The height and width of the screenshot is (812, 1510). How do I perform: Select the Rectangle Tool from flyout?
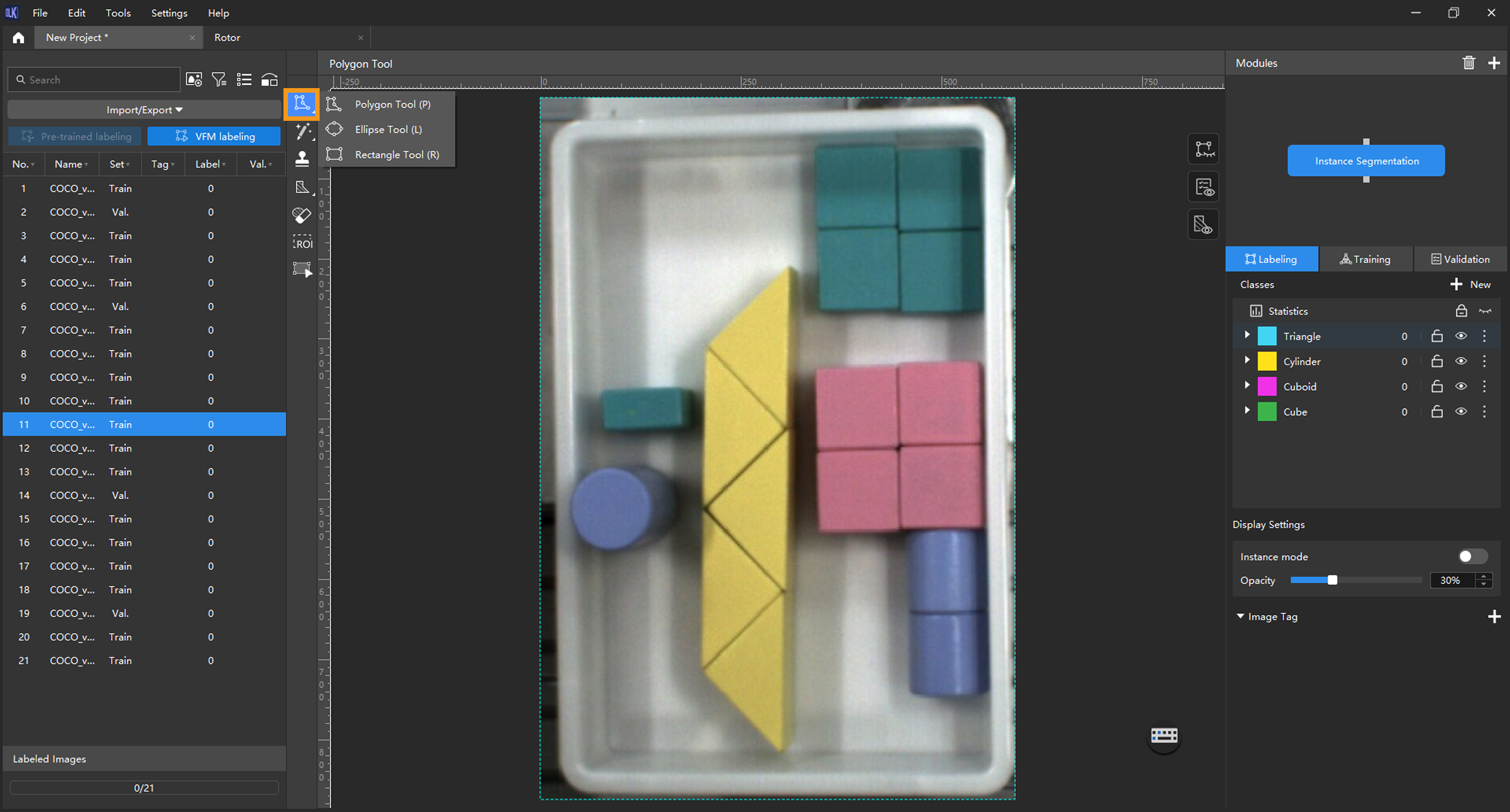coord(396,155)
